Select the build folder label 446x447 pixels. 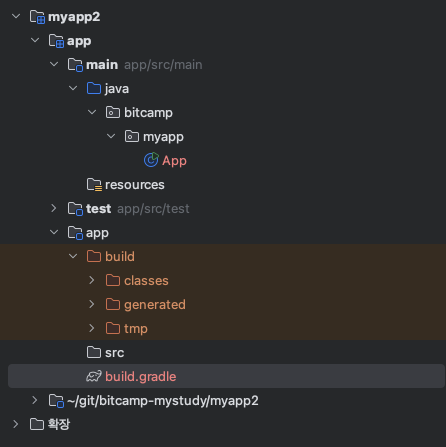tap(120, 257)
